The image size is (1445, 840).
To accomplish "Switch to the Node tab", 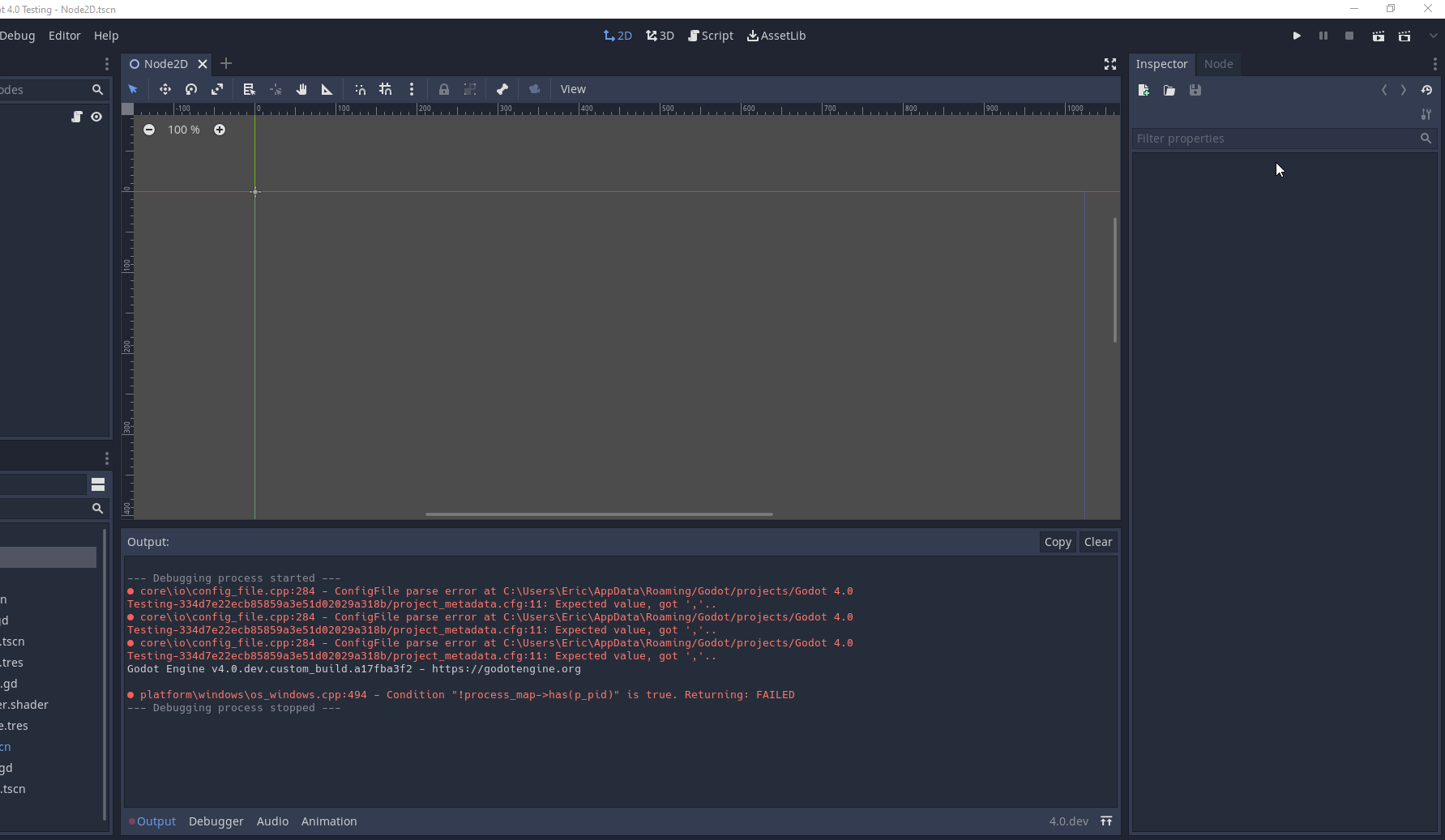I will coord(1218,64).
